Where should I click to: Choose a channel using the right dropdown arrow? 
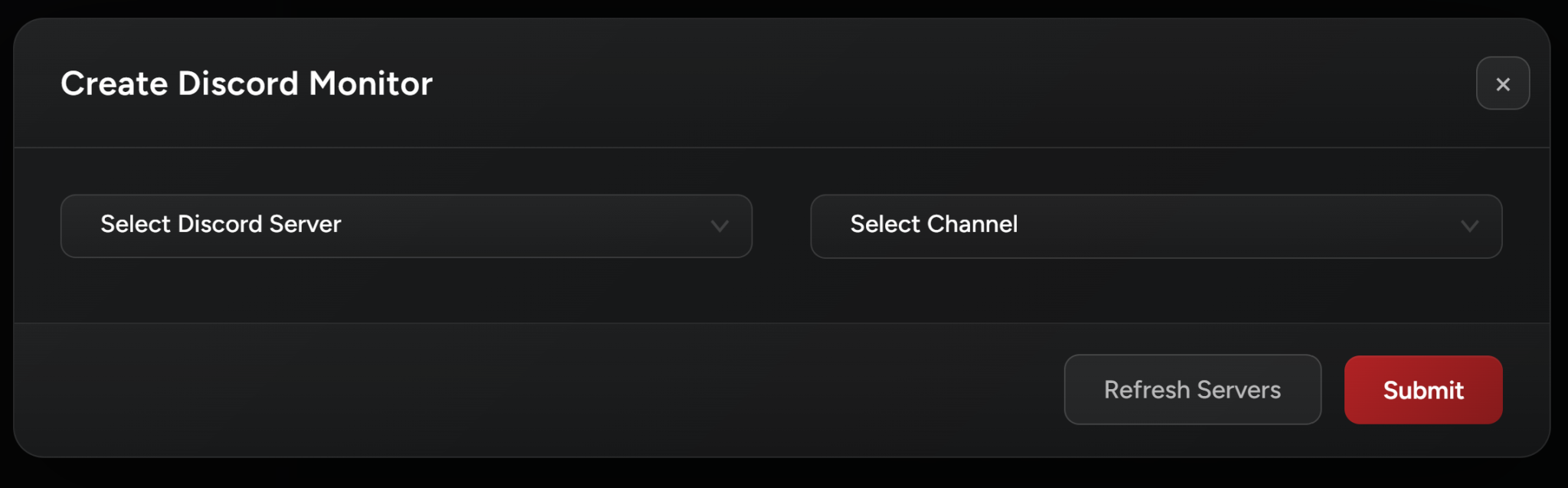point(1468,226)
